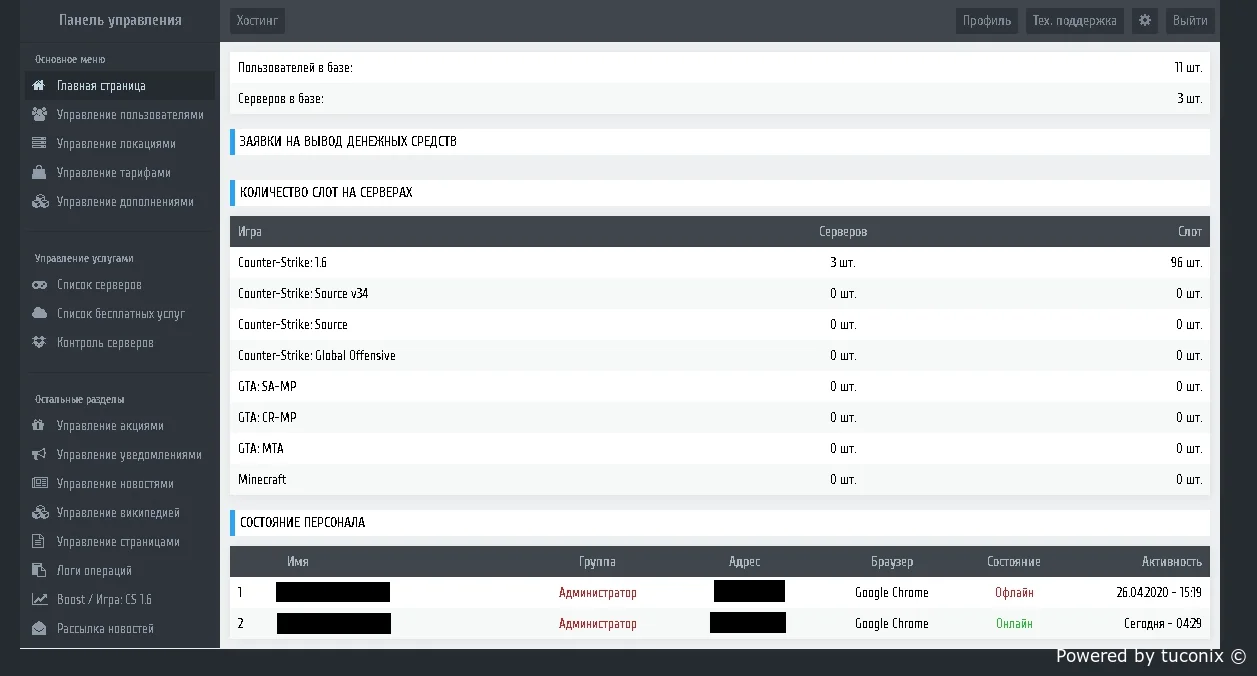Click the Онлайн status text
1257x676 pixels.
[1014, 624]
